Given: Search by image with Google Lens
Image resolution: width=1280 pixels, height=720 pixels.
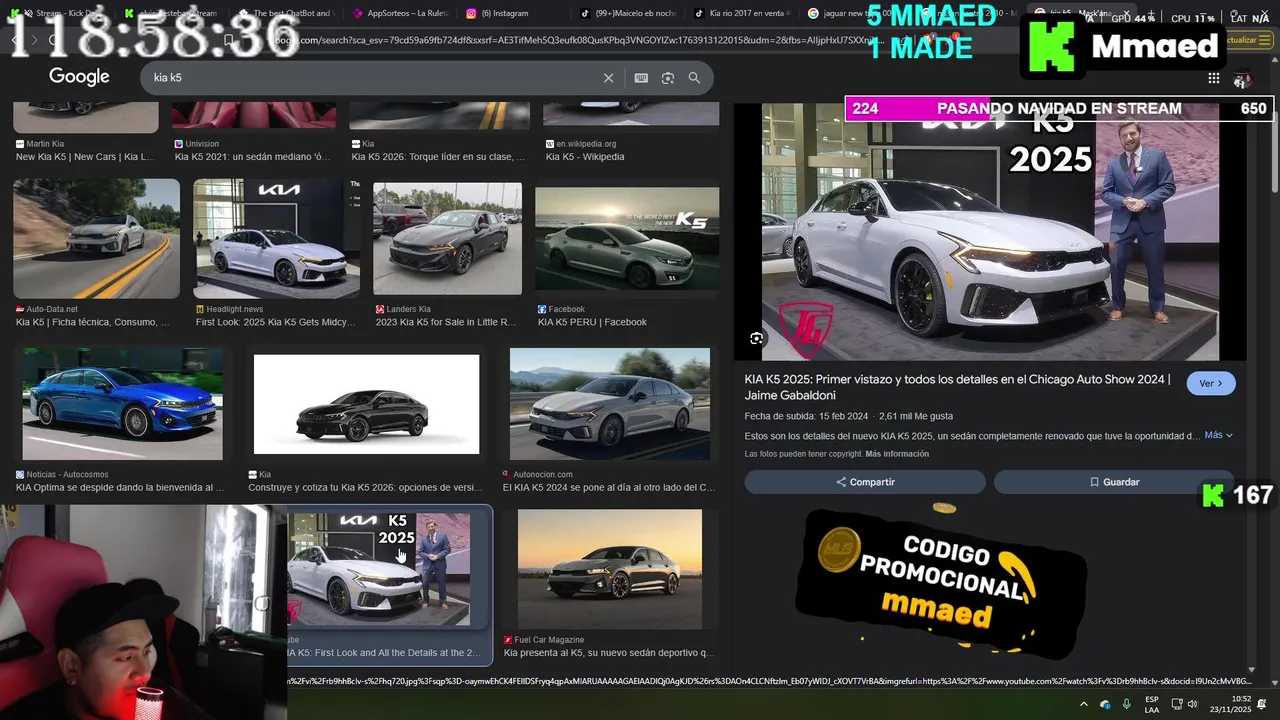Looking at the screenshot, I should [668, 78].
